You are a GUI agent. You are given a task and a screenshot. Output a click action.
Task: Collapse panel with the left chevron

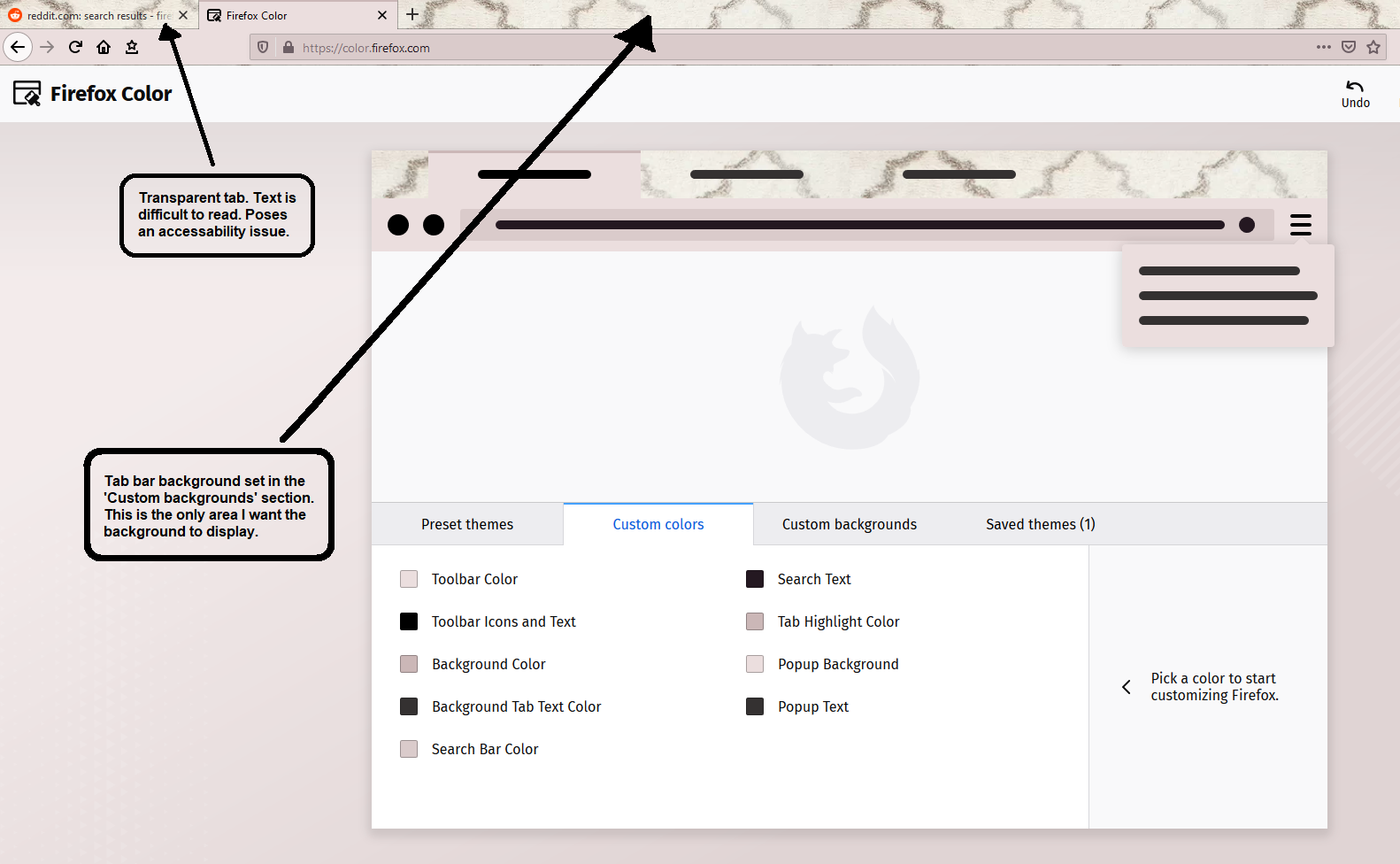(1126, 687)
